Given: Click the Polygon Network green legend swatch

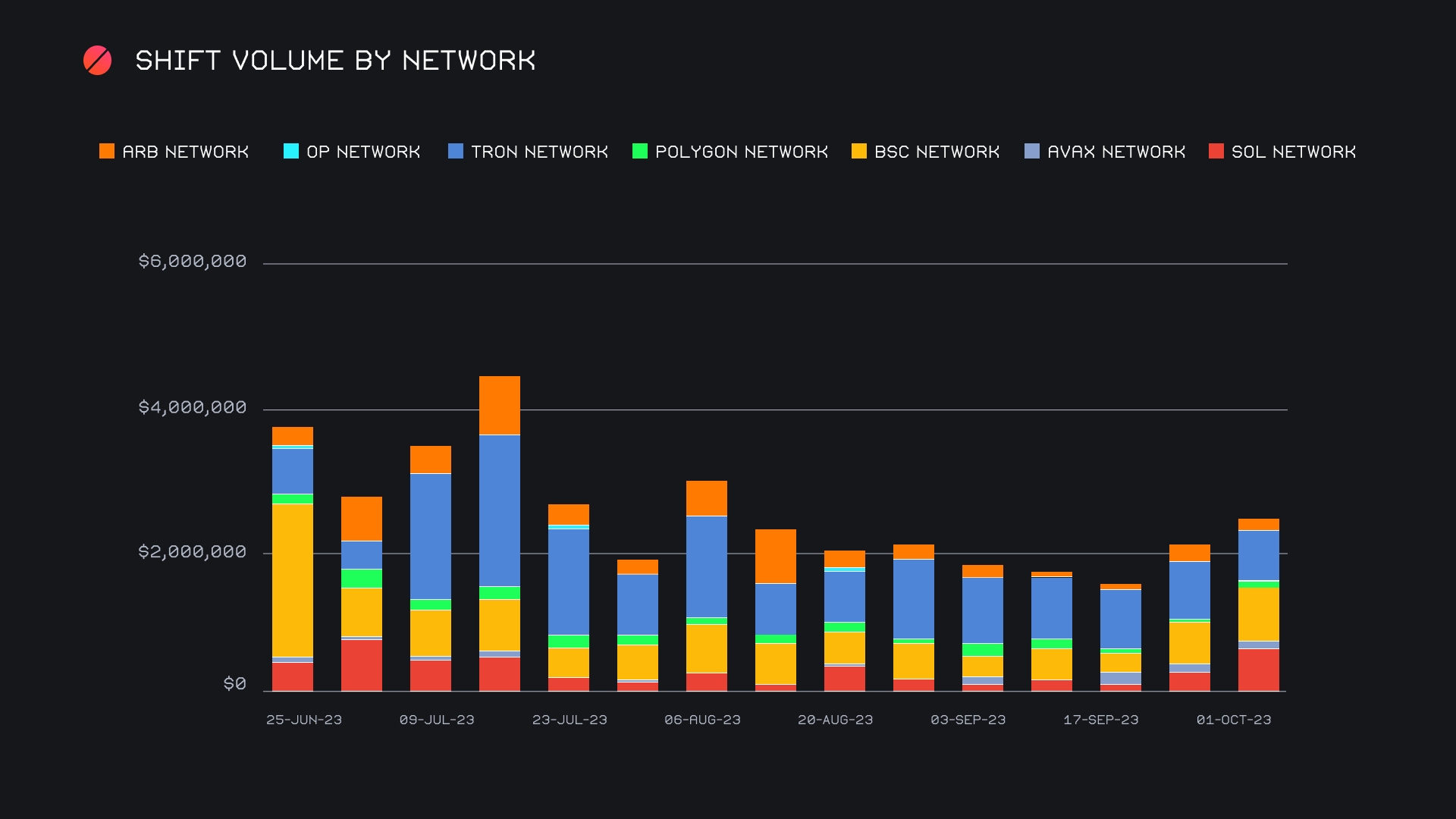Looking at the screenshot, I should click(x=640, y=152).
